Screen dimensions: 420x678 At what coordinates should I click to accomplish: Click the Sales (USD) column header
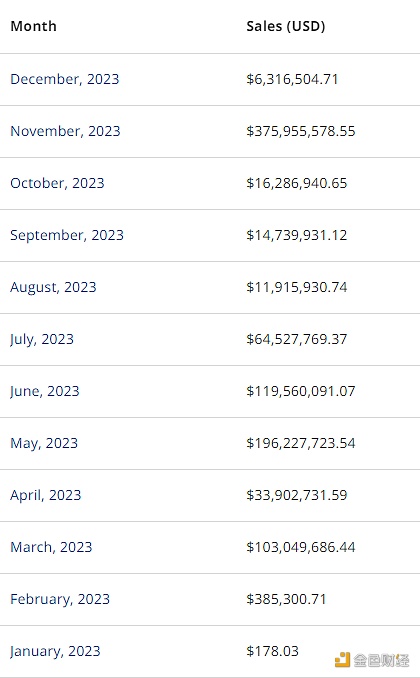point(285,26)
